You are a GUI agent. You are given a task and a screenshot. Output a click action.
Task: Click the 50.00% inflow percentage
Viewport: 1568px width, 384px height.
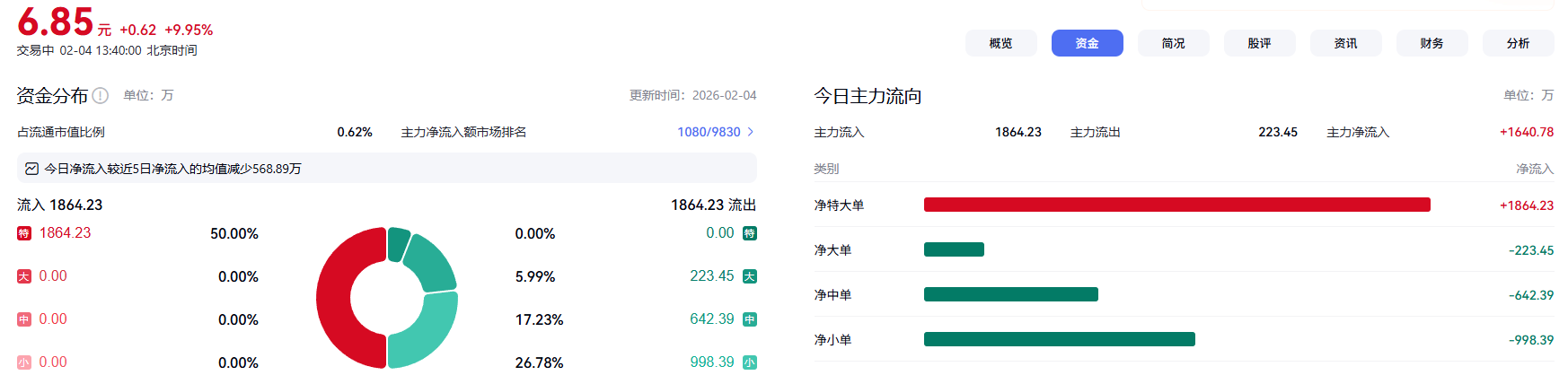tap(234, 233)
